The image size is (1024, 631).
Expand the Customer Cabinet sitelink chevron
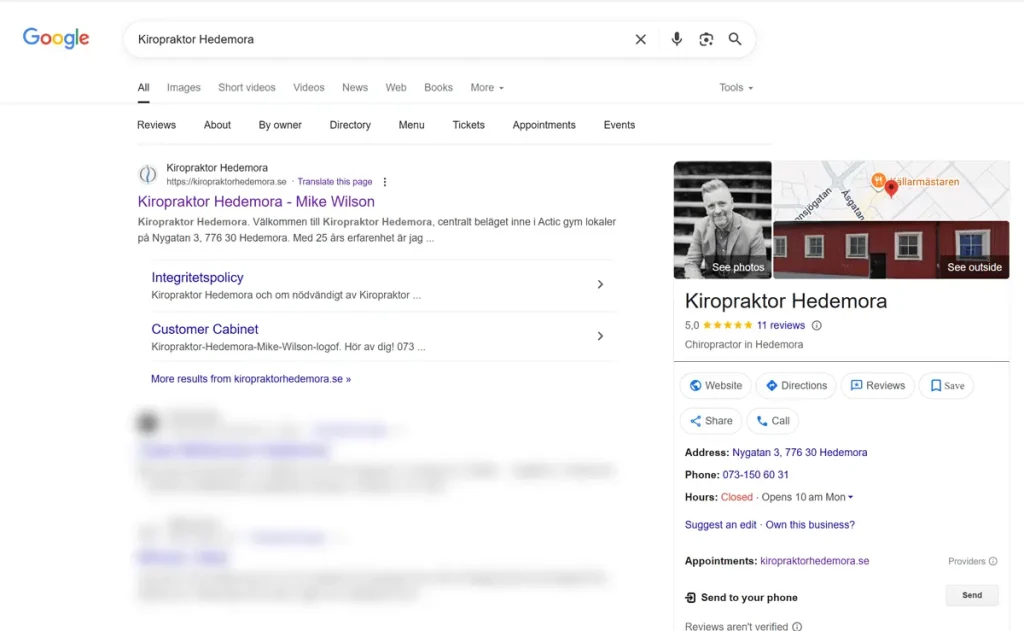tap(600, 336)
